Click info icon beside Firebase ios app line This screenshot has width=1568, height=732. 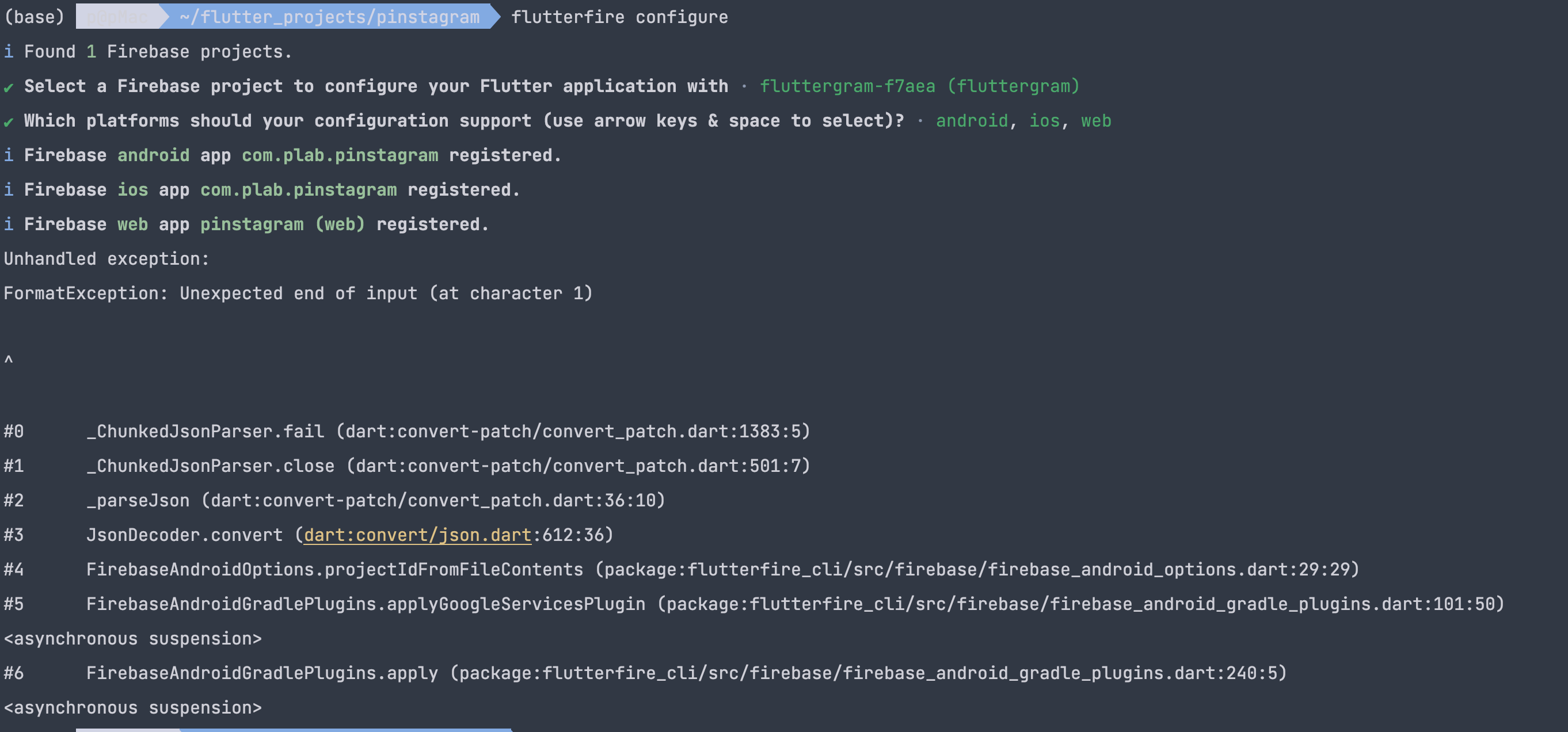tap(9, 190)
